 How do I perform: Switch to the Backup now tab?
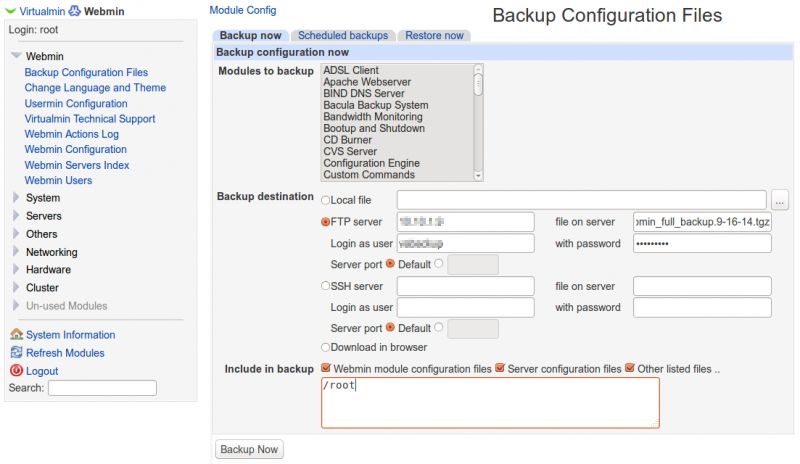251,35
